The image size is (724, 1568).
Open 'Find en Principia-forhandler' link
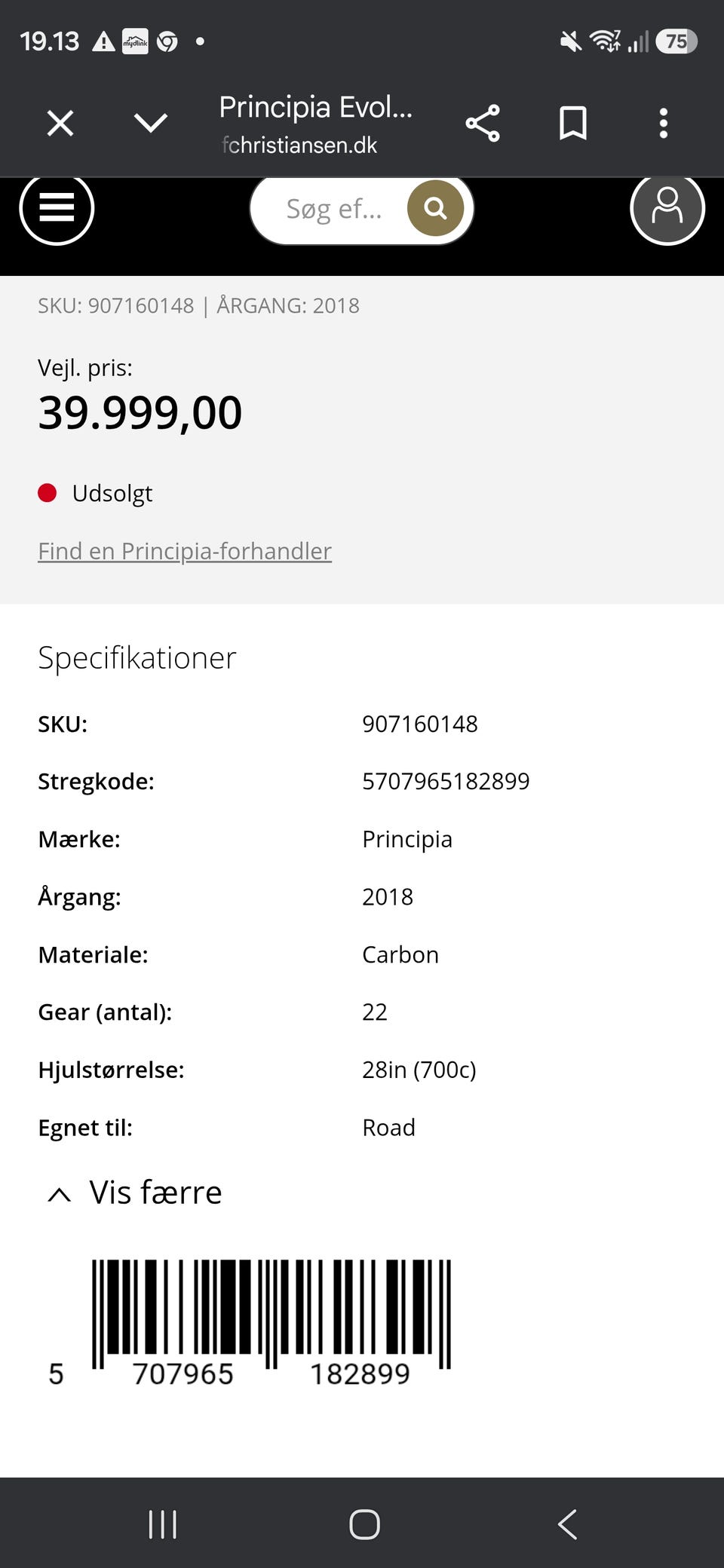point(185,551)
